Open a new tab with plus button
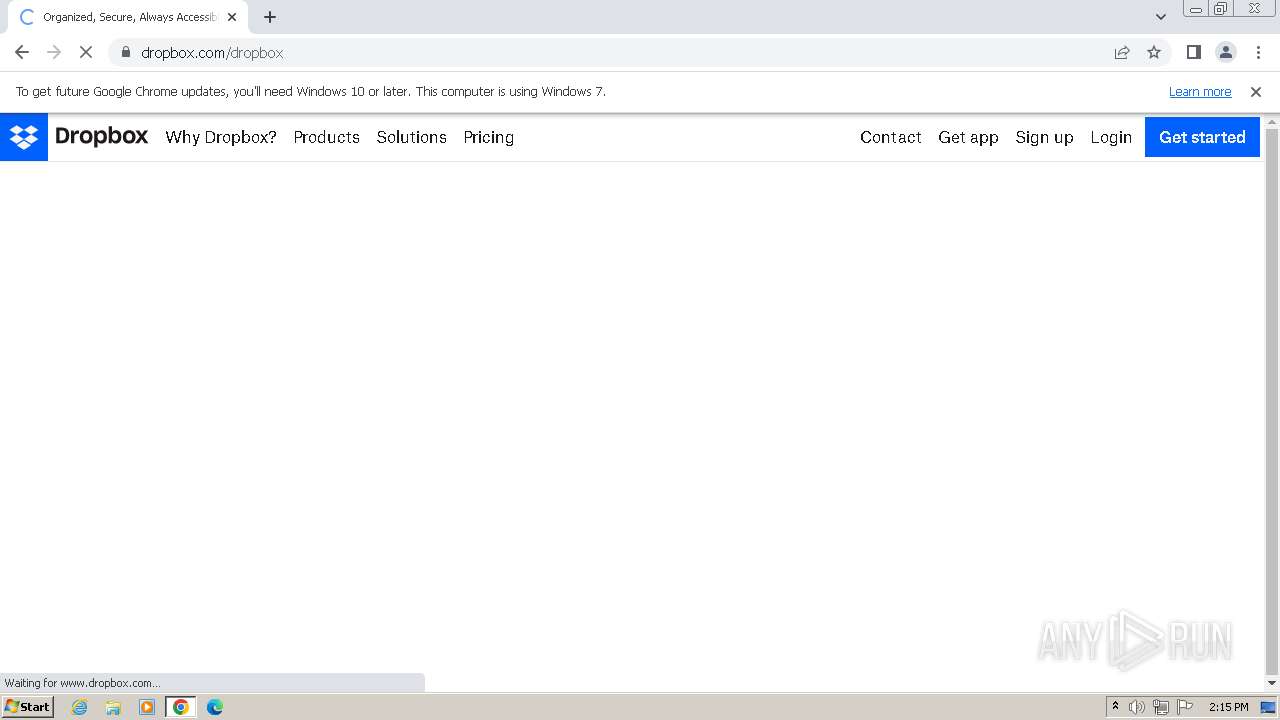The width and height of the screenshot is (1280, 720). click(x=270, y=17)
